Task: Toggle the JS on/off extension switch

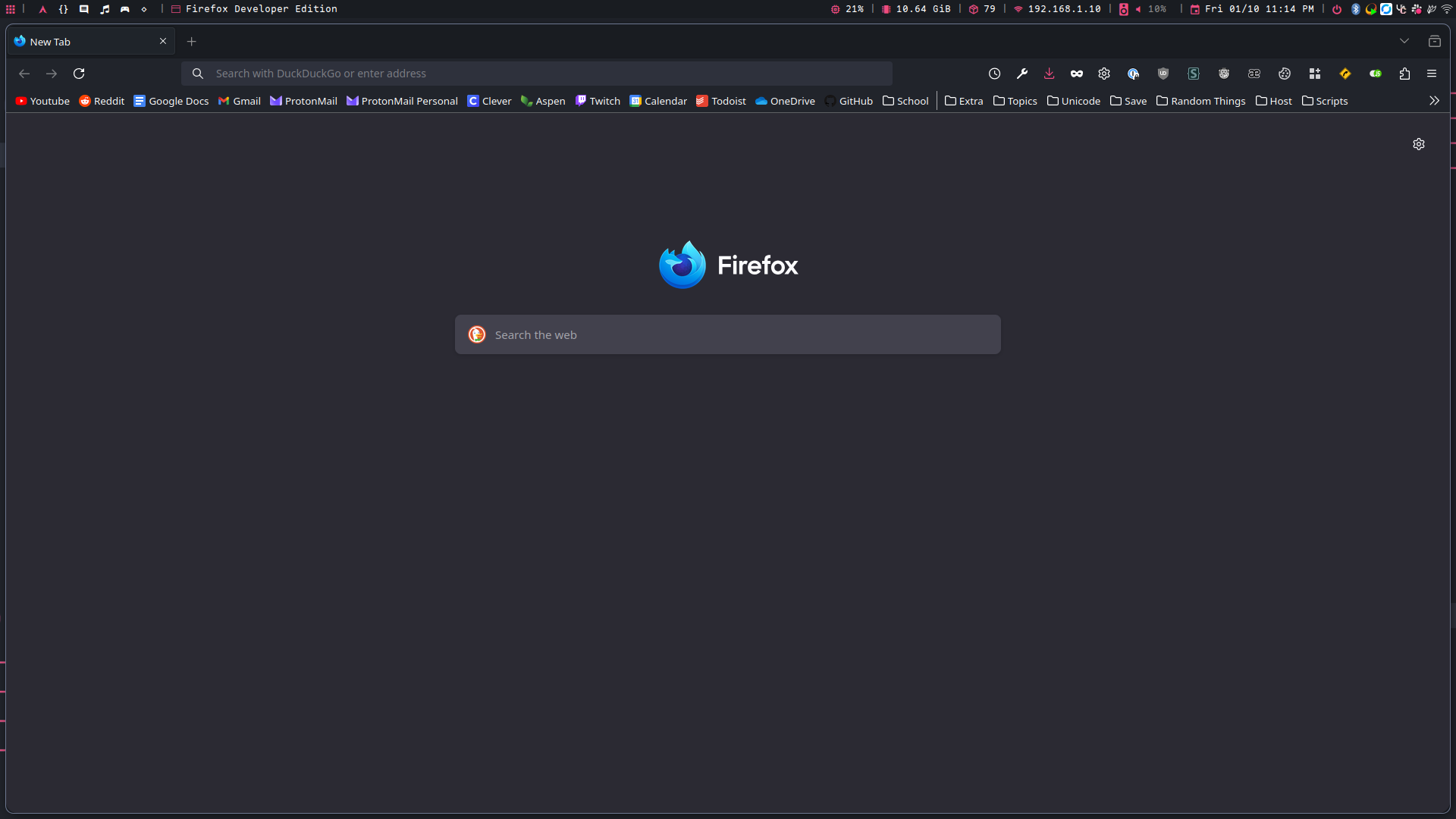Action: point(1376,74)
